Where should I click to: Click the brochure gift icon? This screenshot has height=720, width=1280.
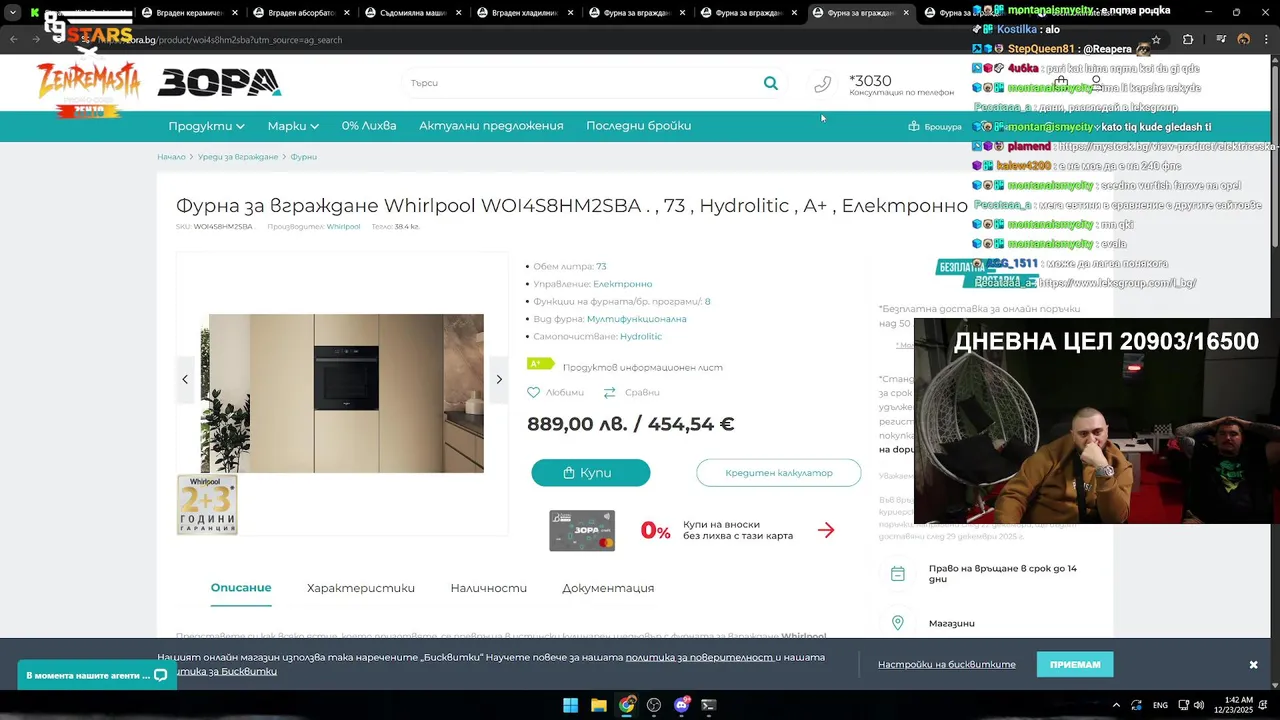point(914,127)
